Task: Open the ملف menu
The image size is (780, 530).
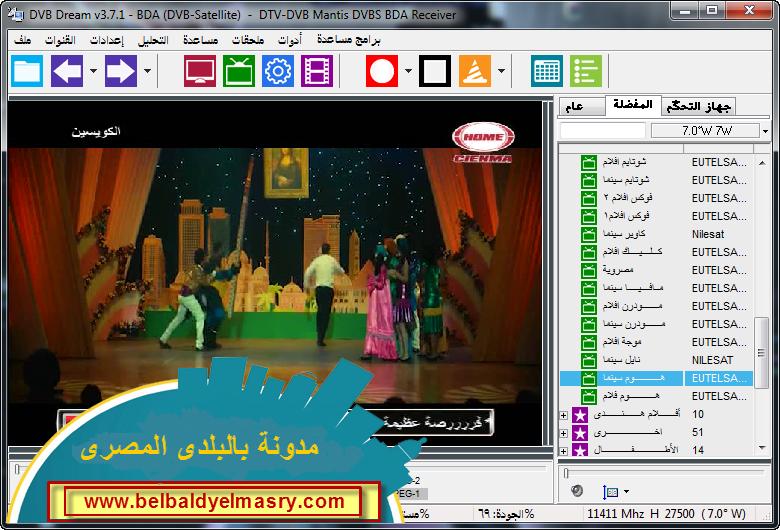Action: (x=22, y=40)
